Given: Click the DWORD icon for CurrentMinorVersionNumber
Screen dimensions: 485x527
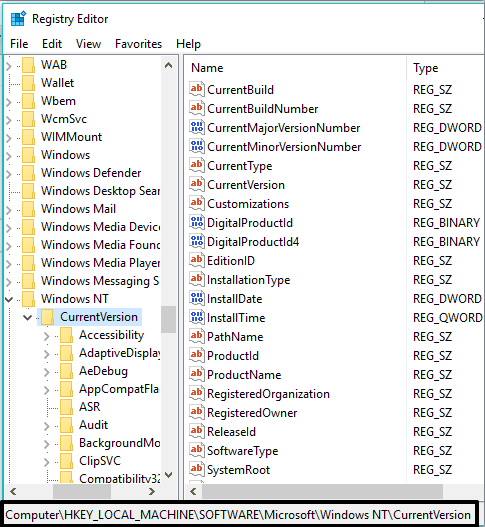Looking at the screenshot, I should pyautogui.click(x=197, y=146).
